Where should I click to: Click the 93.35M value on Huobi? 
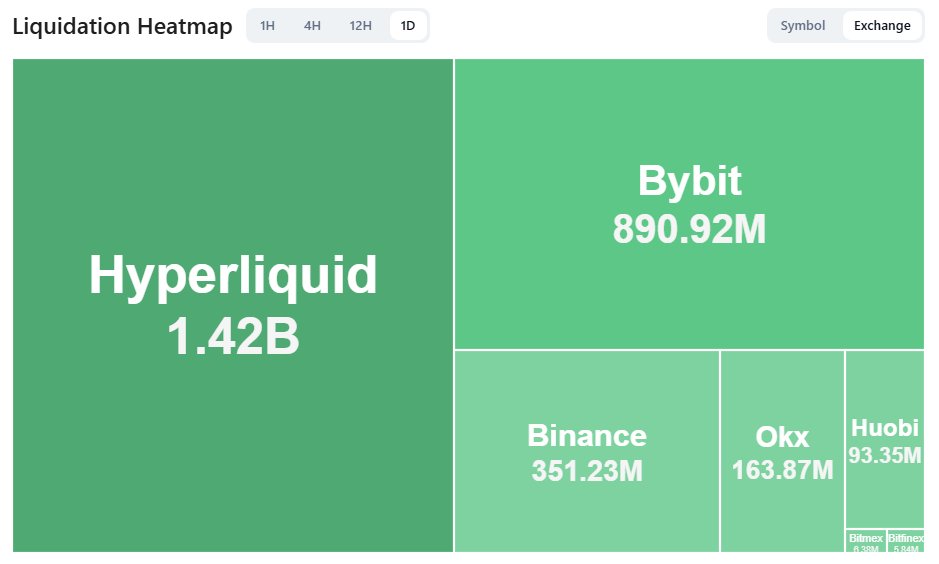[885, 456]
